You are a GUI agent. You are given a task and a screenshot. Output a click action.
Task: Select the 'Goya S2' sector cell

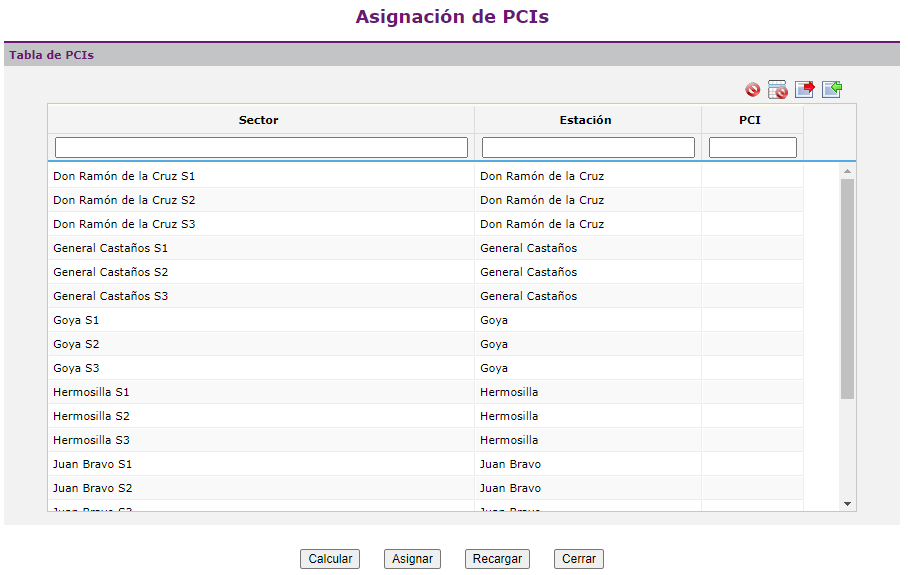point(261,344)
